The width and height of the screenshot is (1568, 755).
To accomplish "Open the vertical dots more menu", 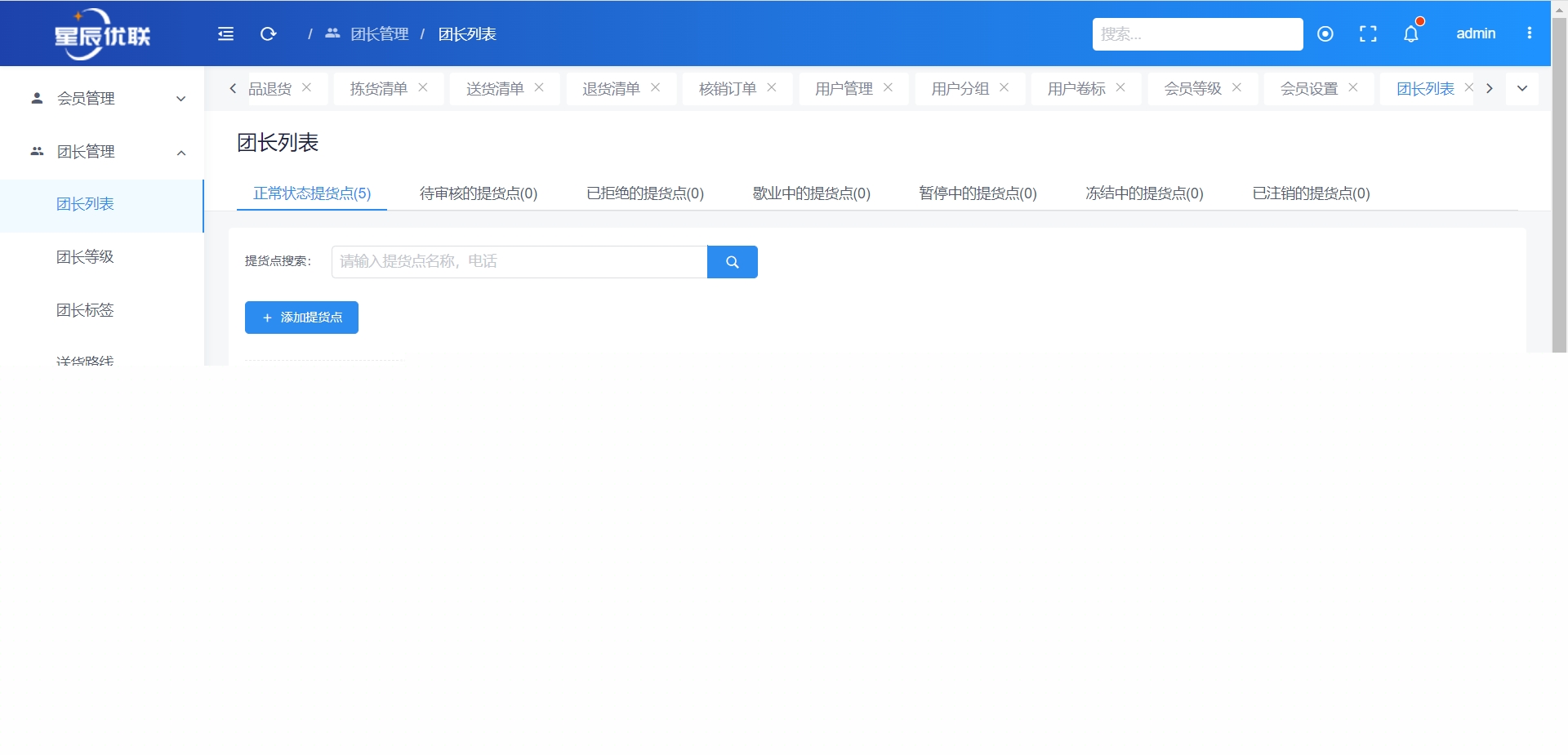I will pyautogui.click(x=1530, y=33).
